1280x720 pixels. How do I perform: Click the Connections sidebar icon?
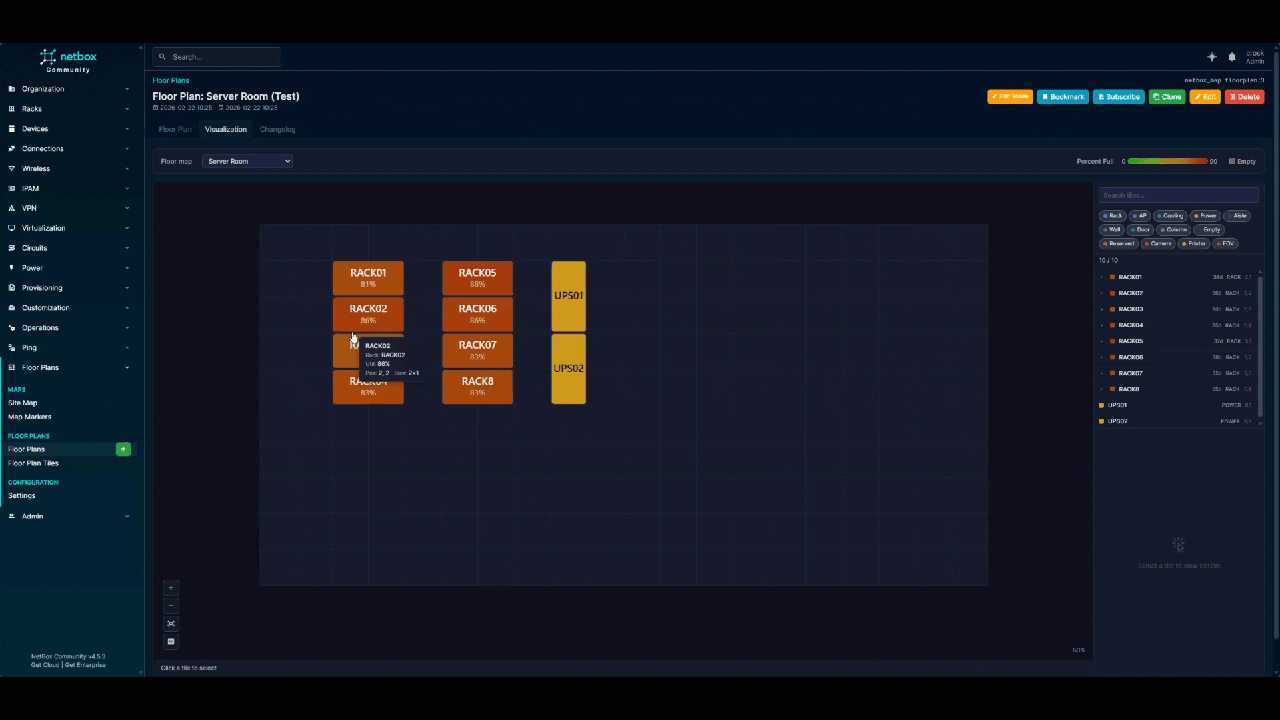[11, 149]
